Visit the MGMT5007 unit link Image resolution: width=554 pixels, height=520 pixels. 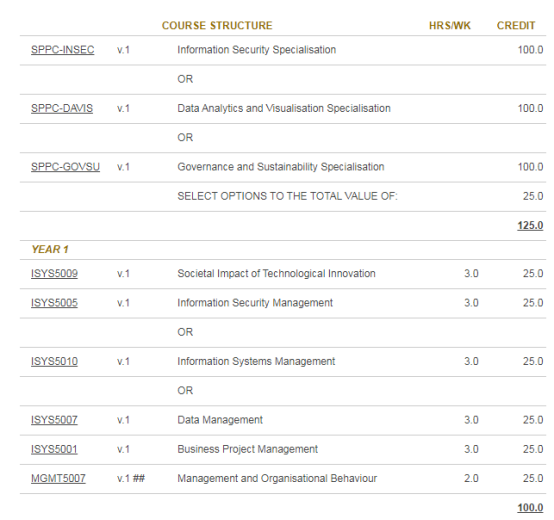tap(58, 479)
